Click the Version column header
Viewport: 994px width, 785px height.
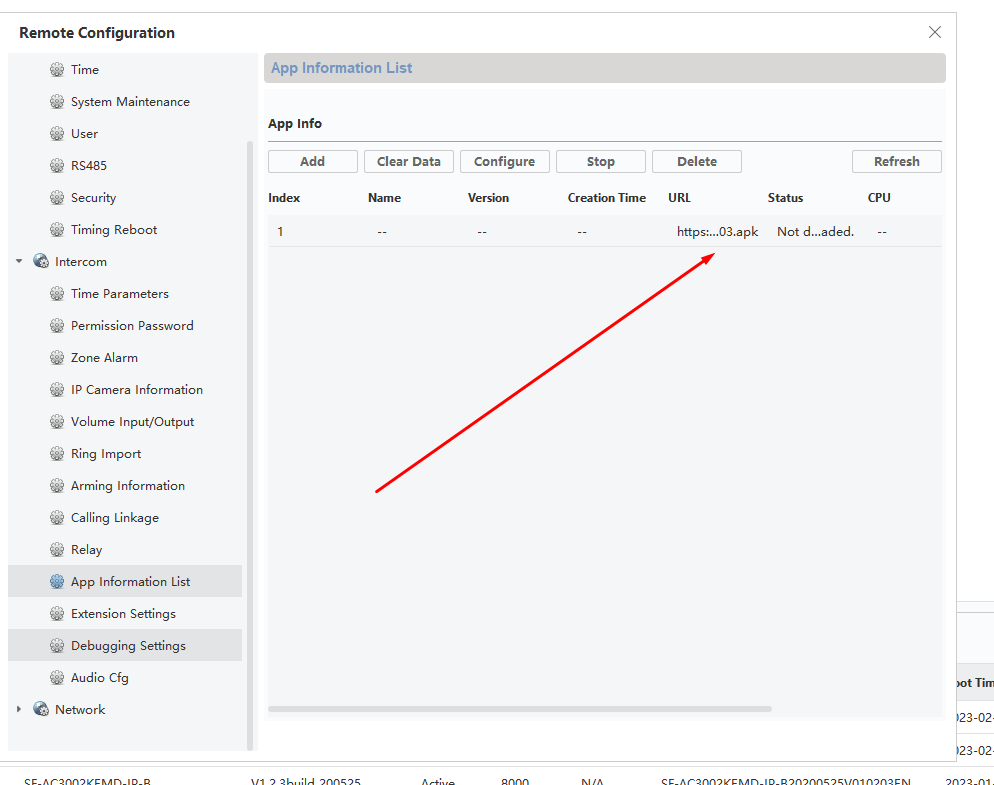pos(488,198)
